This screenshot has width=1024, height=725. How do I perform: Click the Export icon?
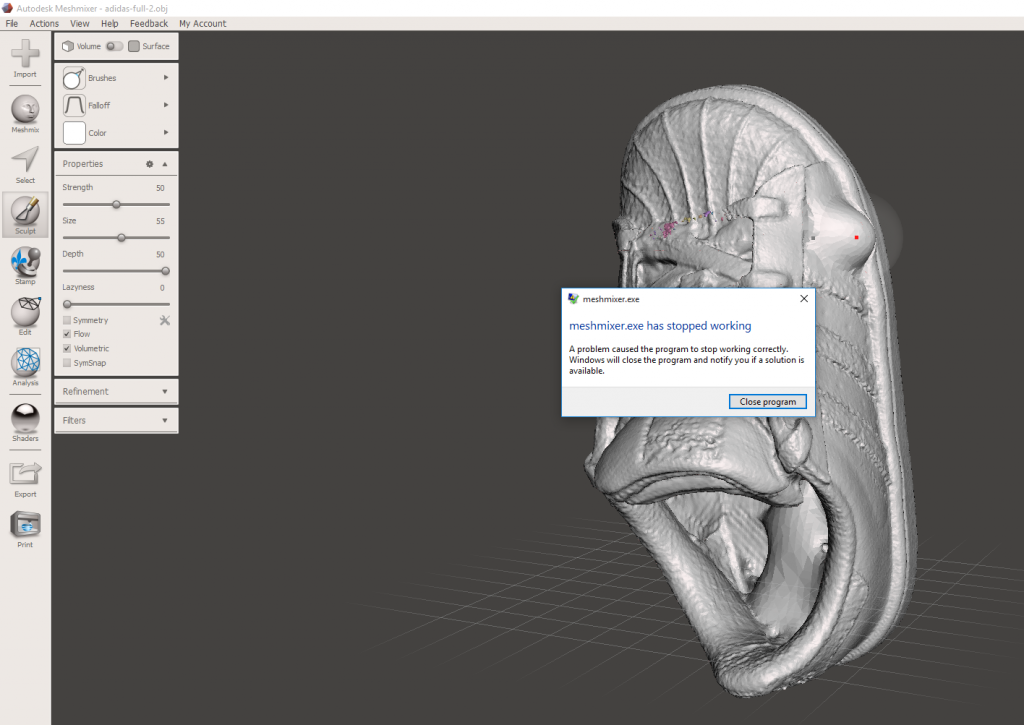click(x=25, y=474)
